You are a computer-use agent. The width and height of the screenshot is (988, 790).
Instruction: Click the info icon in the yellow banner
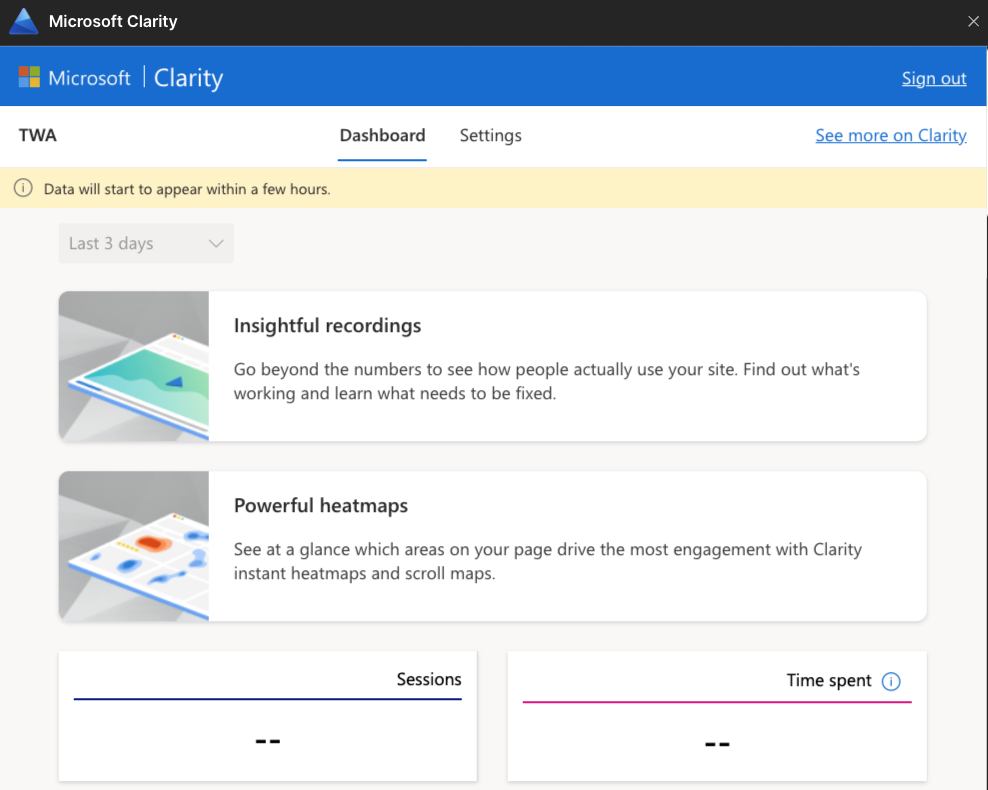pyautogui.click(x=23, y=188)
